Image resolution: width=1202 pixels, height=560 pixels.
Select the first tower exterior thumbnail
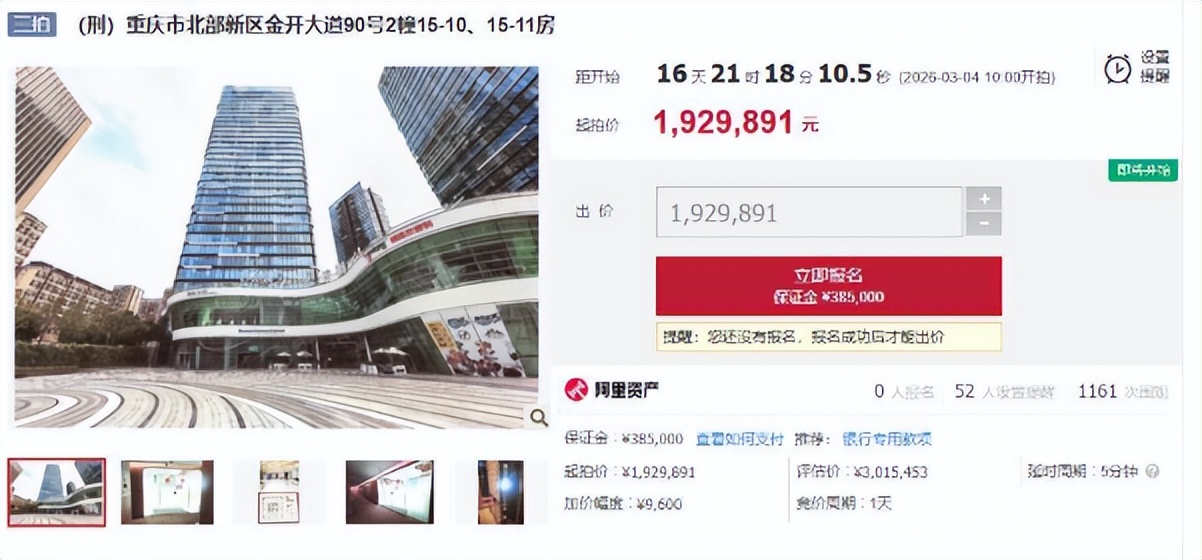point(57,492)
